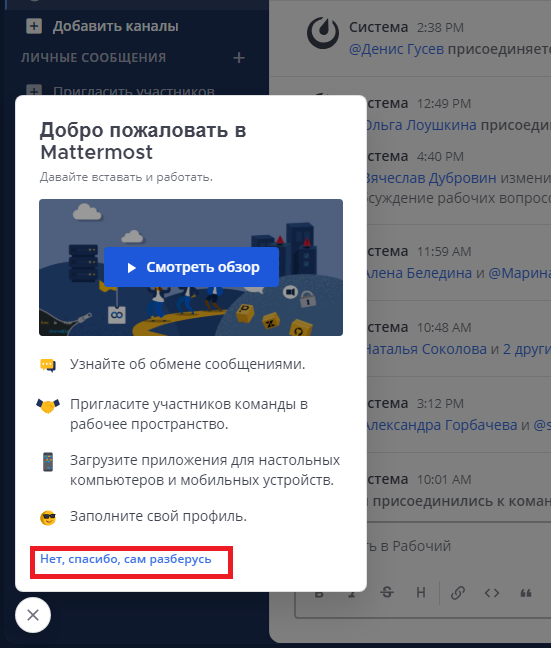
Task: Insert a heading with the H icon
Action: (x=421, y=593)
